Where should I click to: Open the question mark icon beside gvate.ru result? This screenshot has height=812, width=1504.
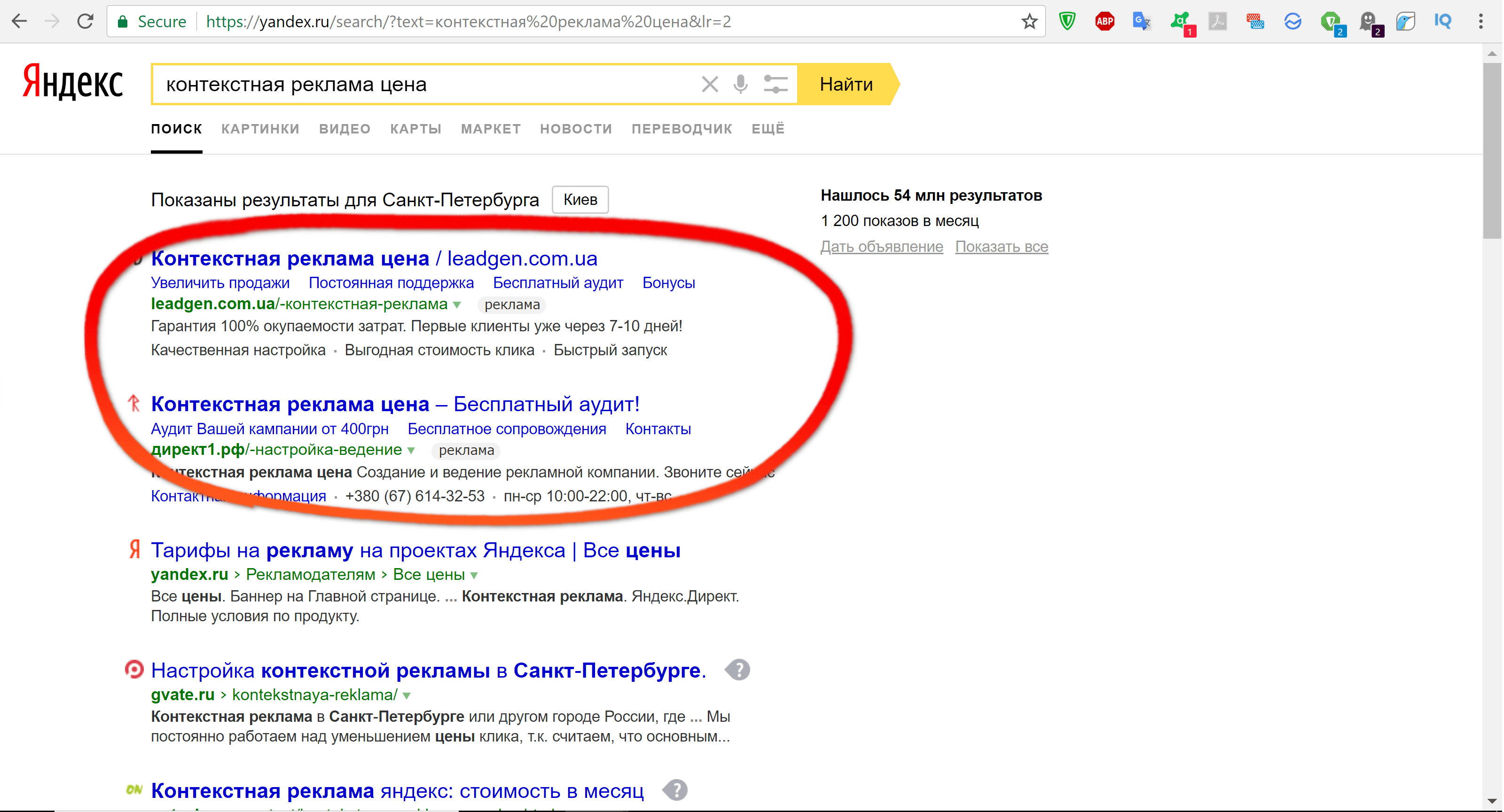click(738, 670)
